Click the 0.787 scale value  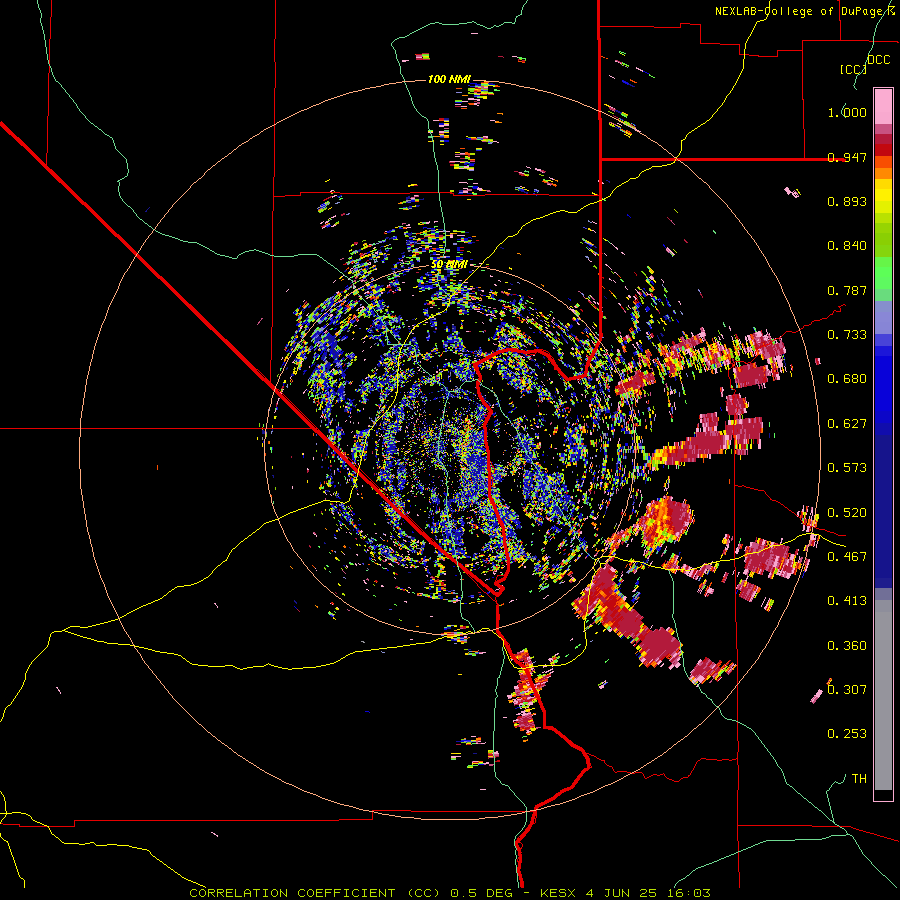[847, 290]
